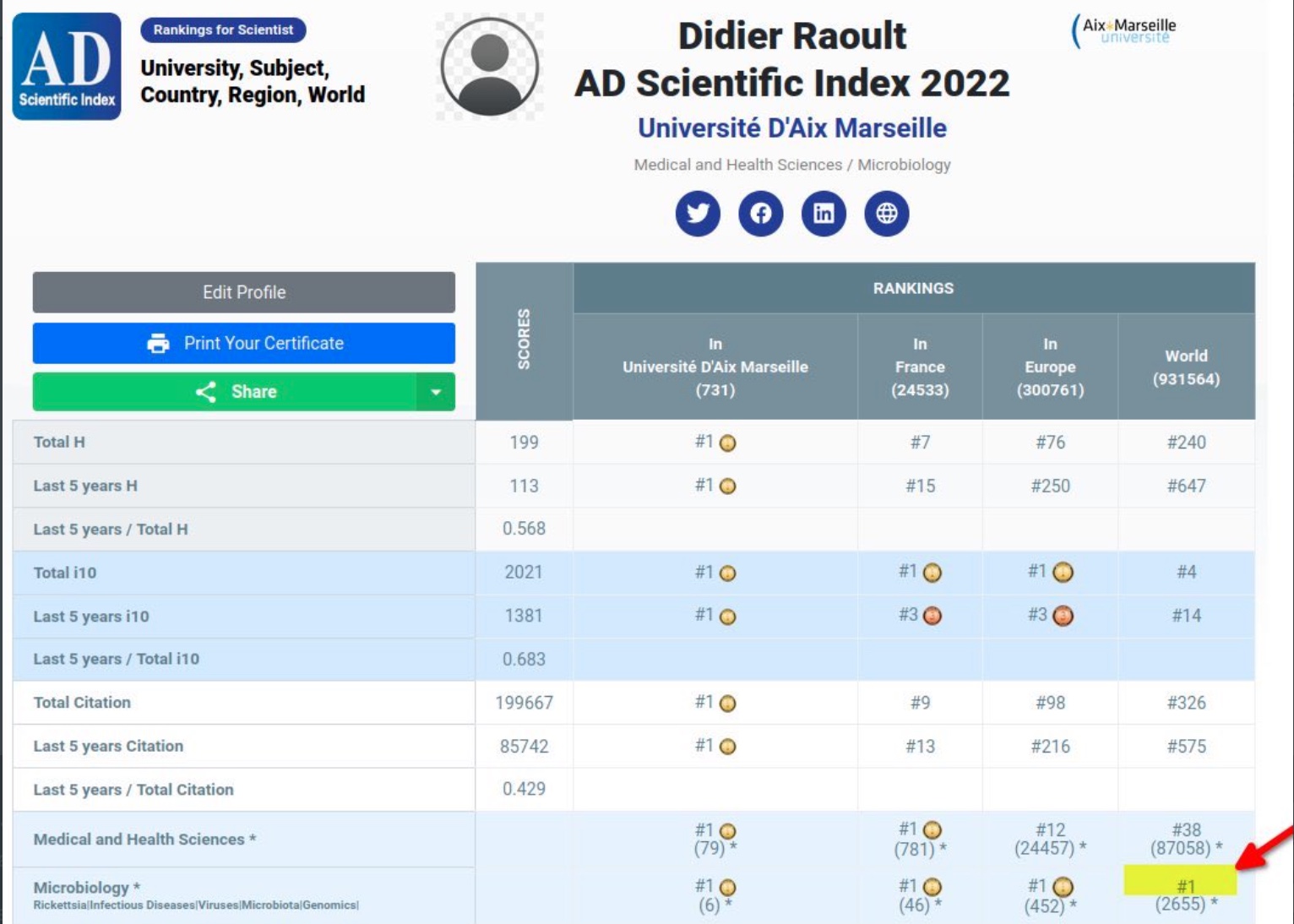Image resolution: width=1294 pixels, height=924 pixels.
Task: Click the #240 World rank for Total H
Action: click(1186, 443)
